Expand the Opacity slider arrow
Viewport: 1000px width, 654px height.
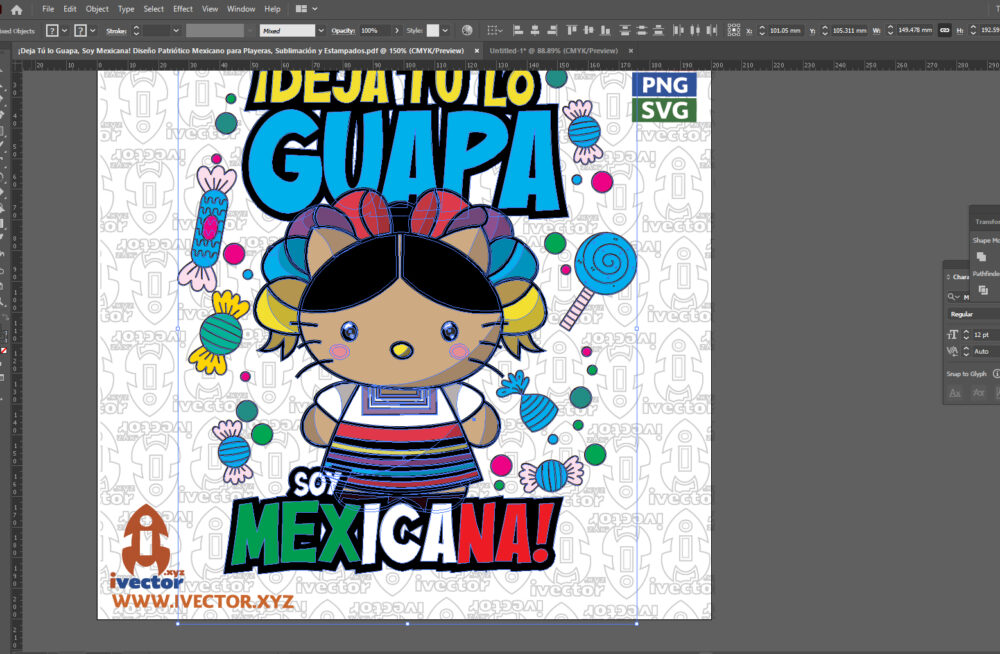click(397, 31)
